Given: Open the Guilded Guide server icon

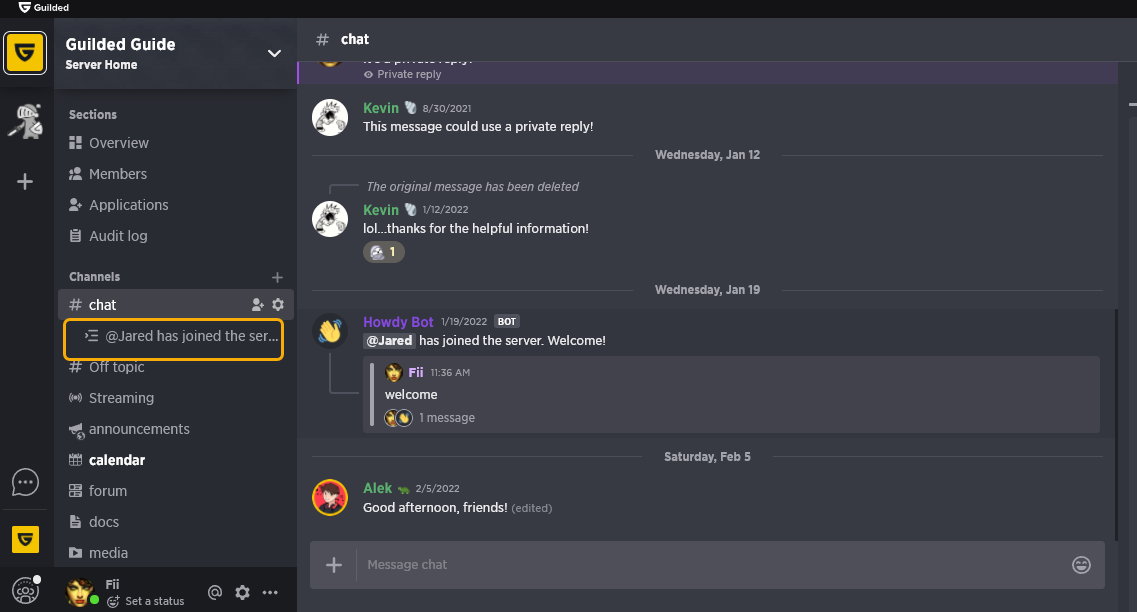Looking at the screenshot, I should tap(25, 53).
